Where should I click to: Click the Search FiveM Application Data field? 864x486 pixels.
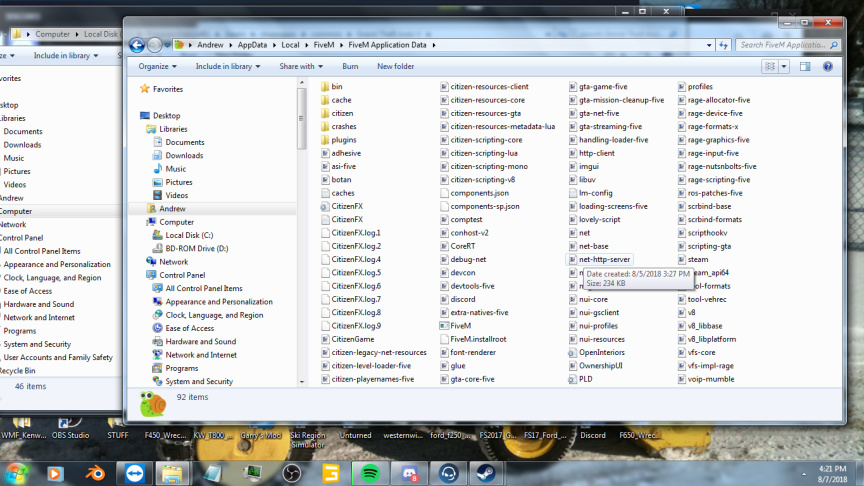[783, 45]
